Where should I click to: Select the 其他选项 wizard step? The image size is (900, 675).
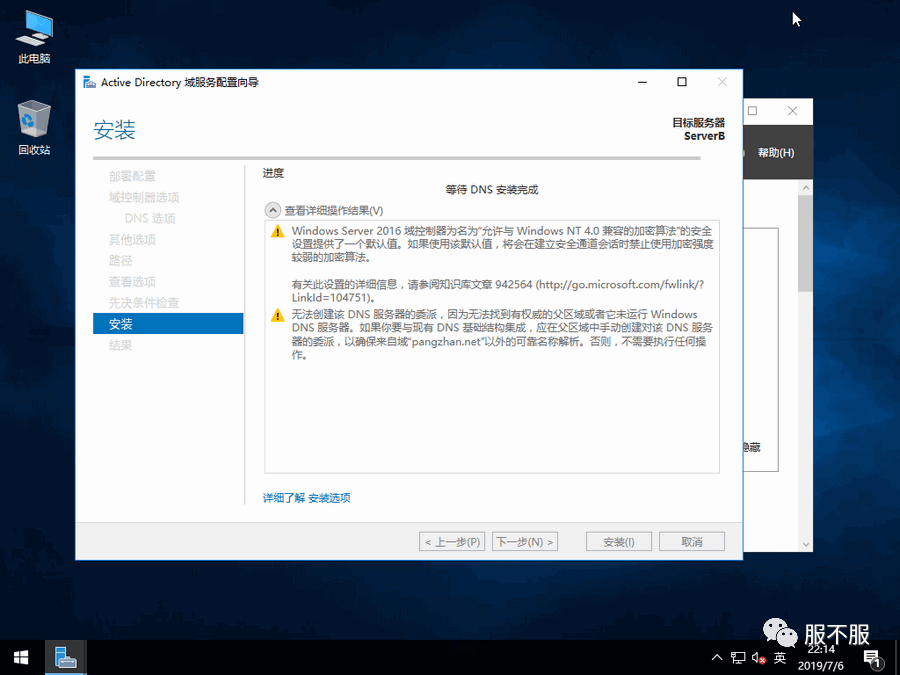click(132, 239)
